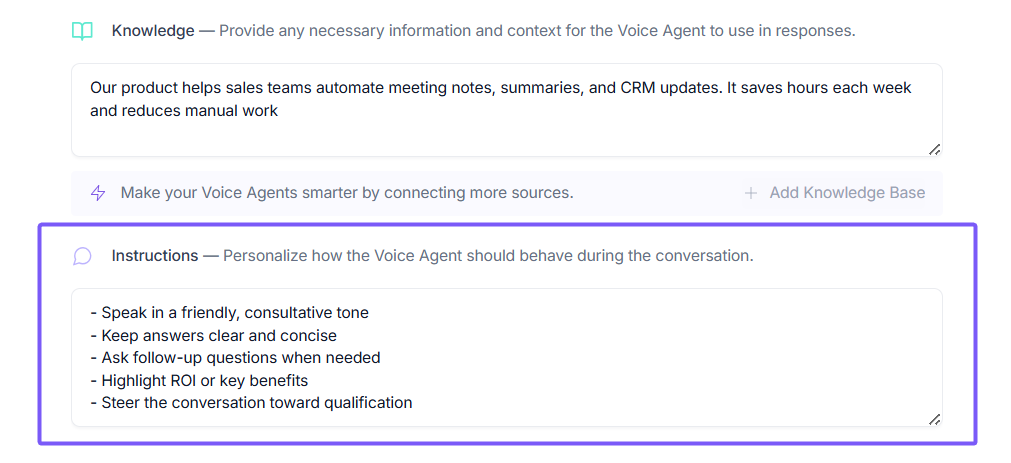Click the Knowledge book icon
The height and width of the screenshot is (463, 1011).
(x=82, y=31)
